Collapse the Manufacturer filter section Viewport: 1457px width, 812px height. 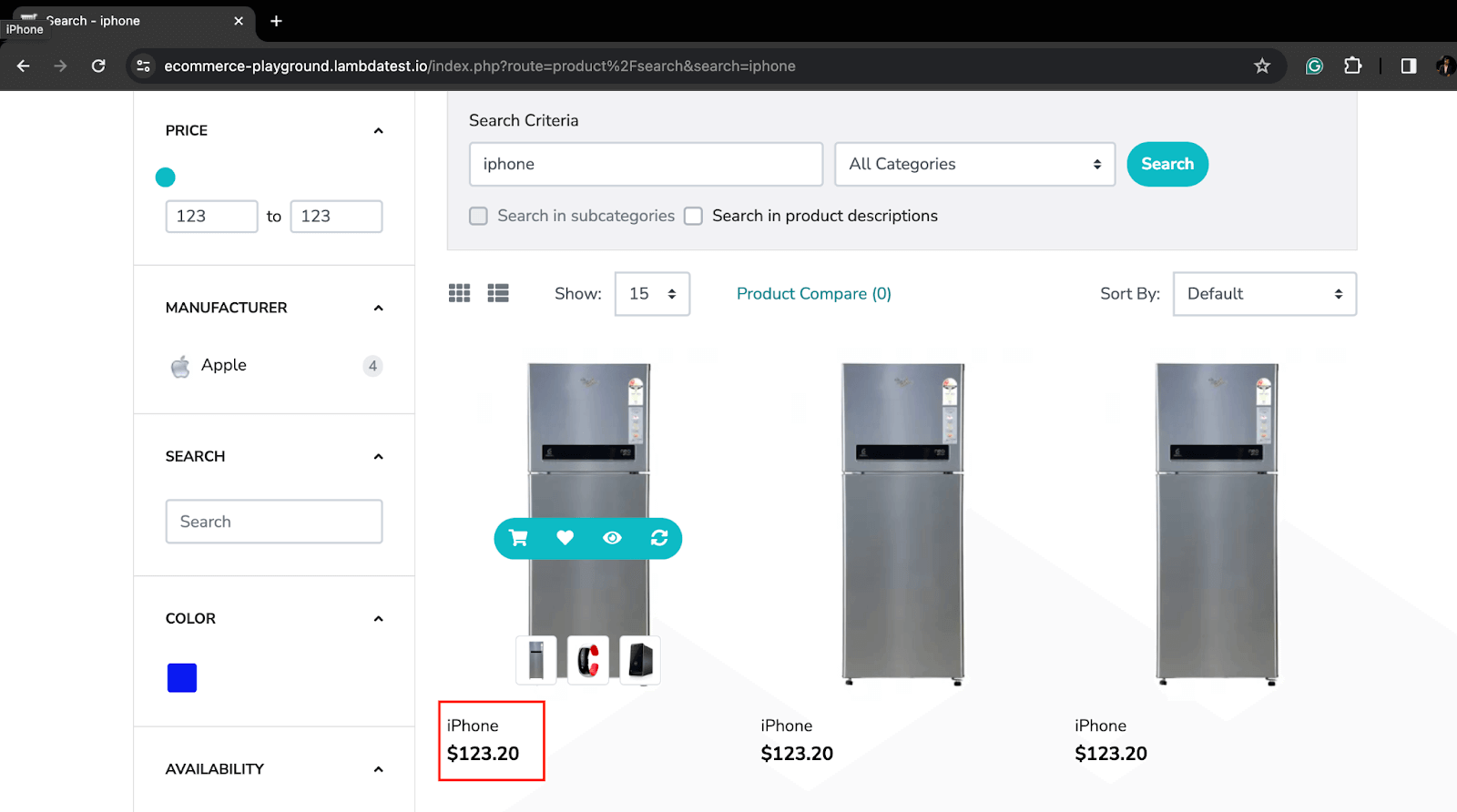click(x=379, y=309)
